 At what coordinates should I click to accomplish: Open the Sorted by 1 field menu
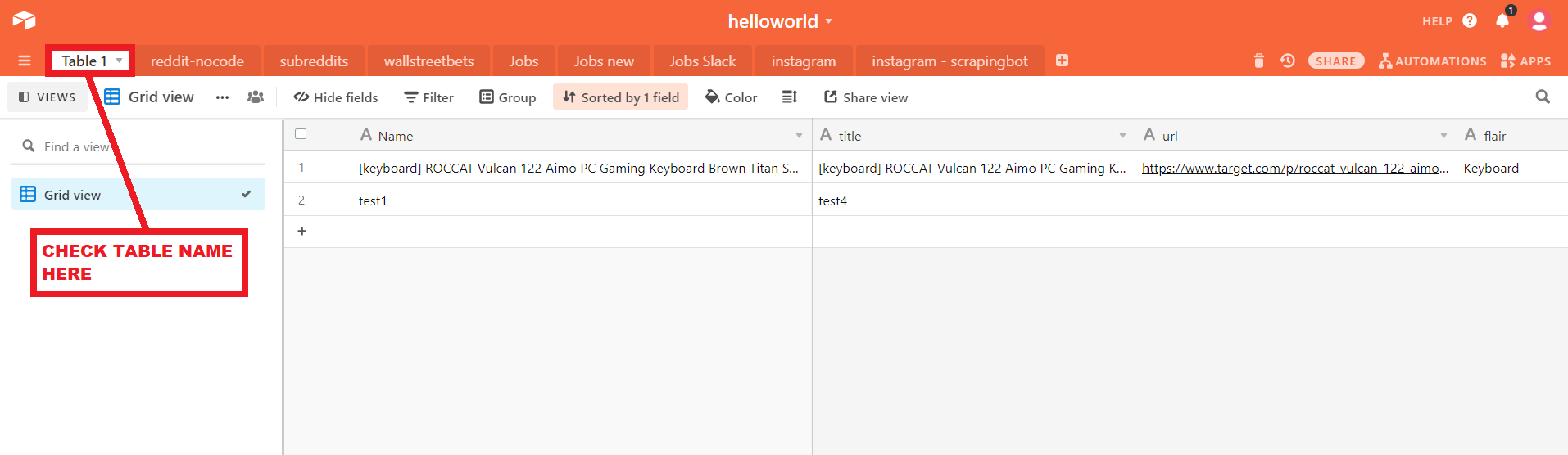coord(620,97)
